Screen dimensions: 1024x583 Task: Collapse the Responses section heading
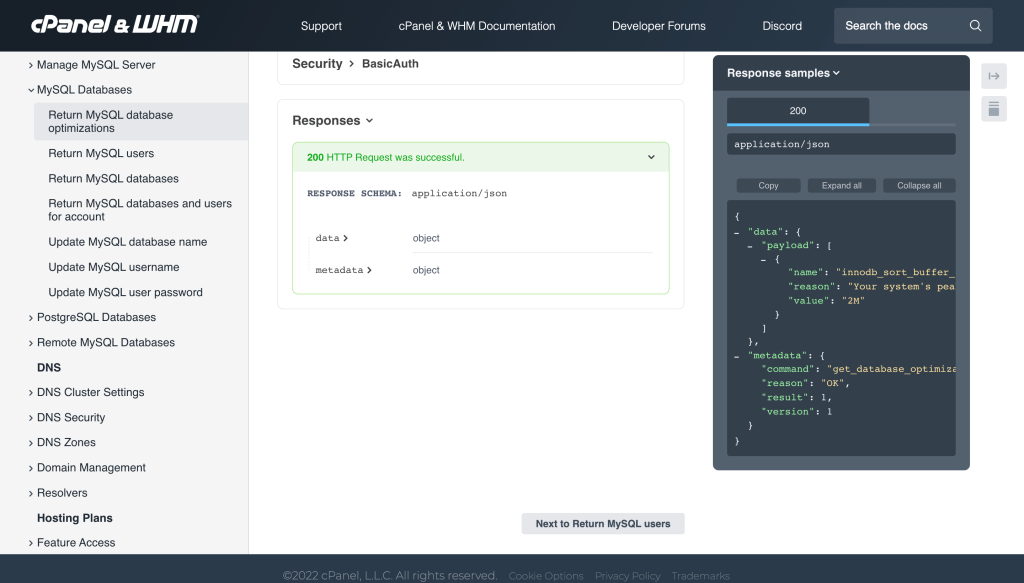[x=332, y=121]
